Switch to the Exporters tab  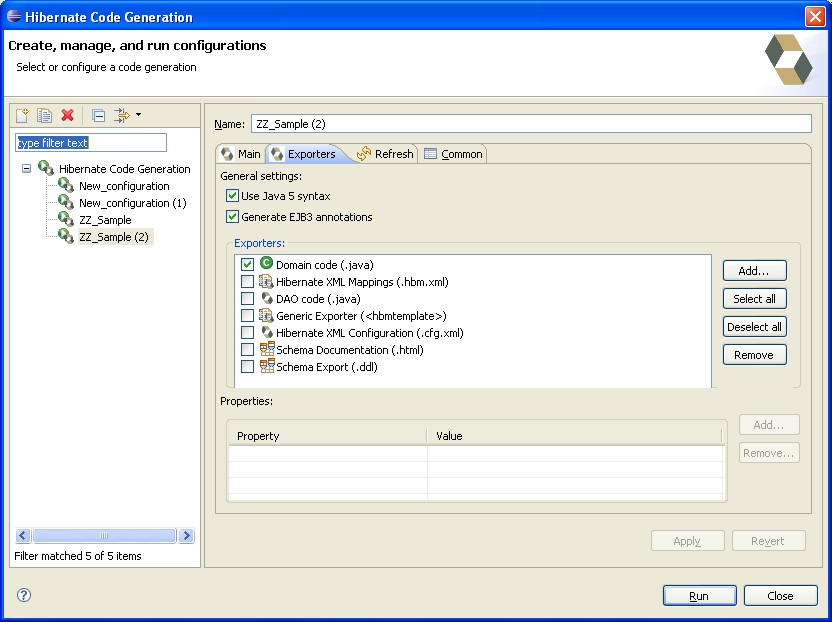305,154
